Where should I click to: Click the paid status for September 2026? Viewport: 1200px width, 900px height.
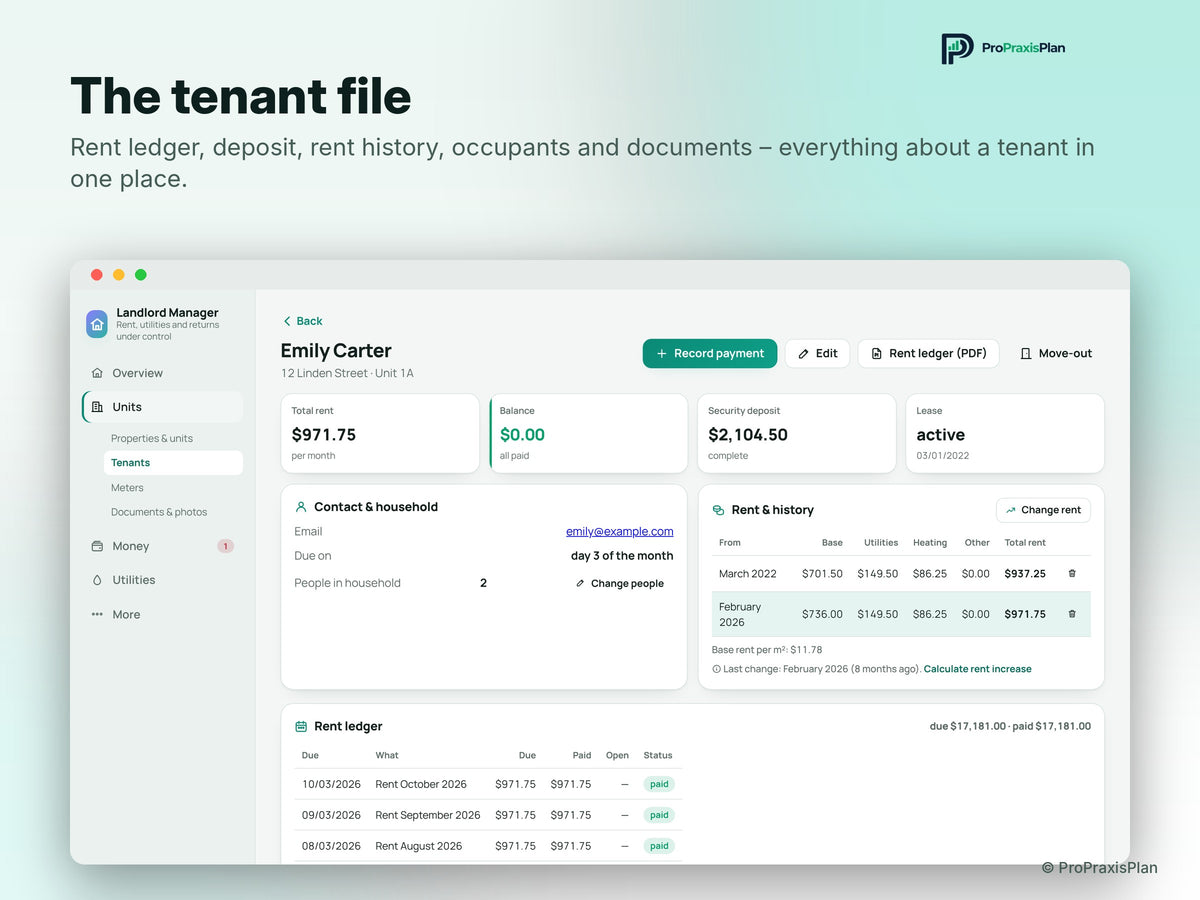coord(659,815)
